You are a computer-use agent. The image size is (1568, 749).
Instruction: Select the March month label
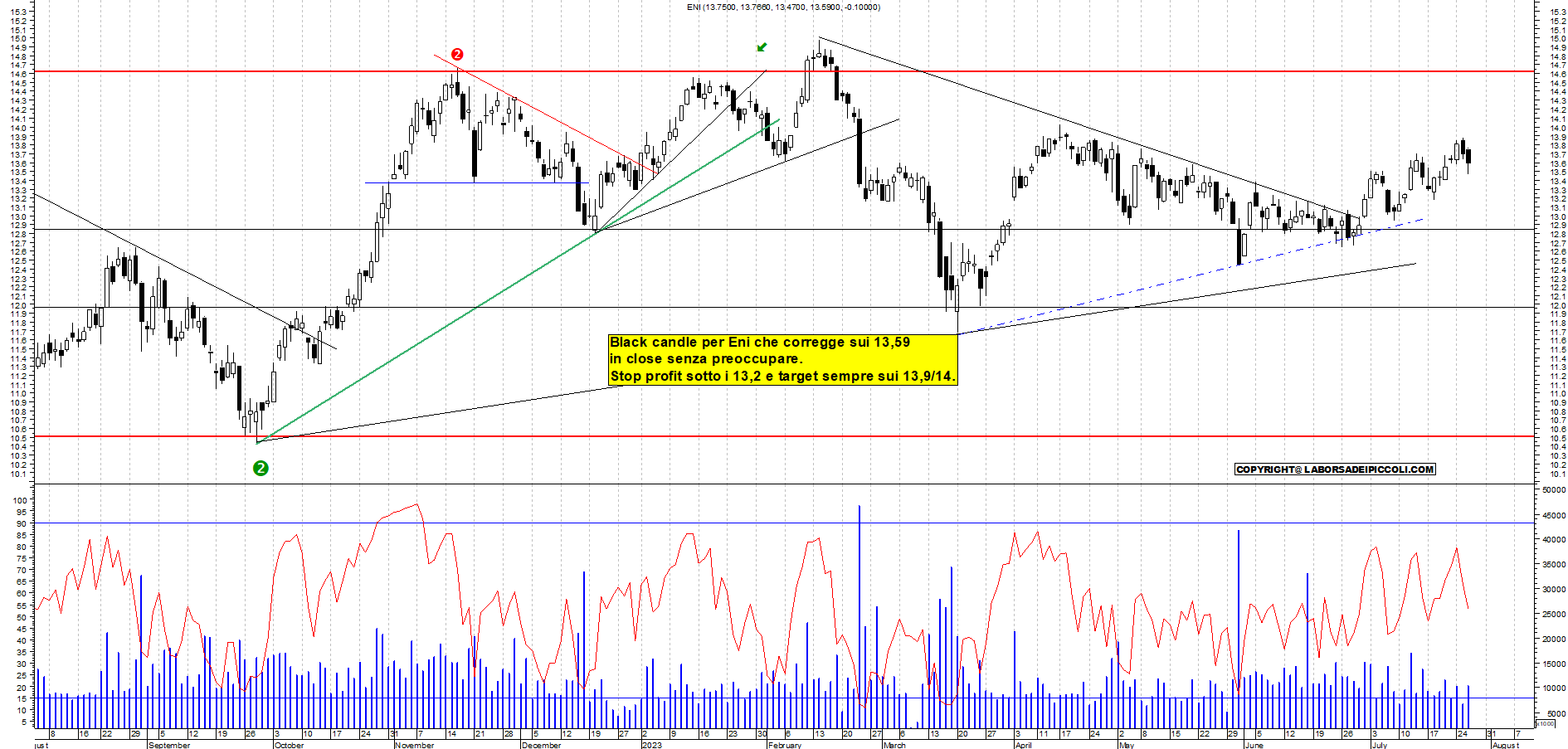pos(894,745)
